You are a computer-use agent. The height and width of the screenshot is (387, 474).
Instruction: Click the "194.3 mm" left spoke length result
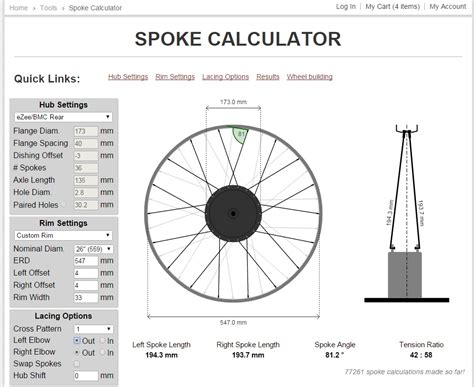[x=162, y=355]
